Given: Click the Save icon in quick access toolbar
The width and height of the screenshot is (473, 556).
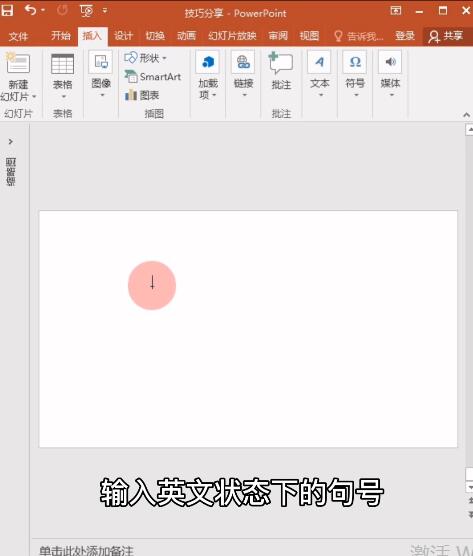Looking at the screenshot, I should (7, 10).
